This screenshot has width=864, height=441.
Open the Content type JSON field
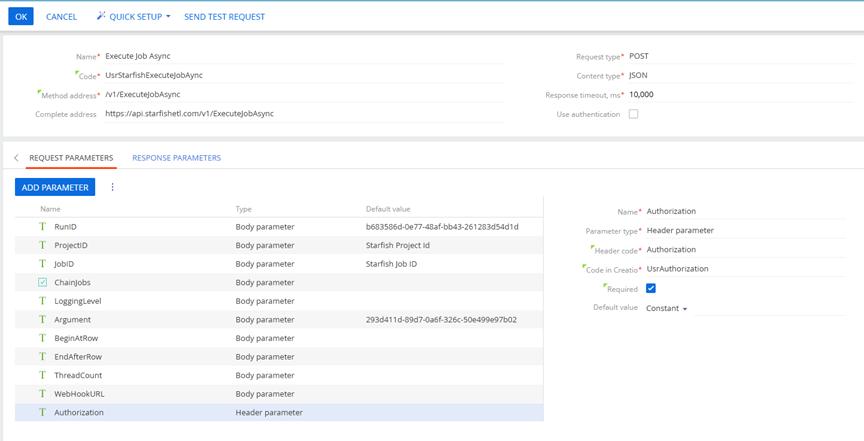pos(741,75)
